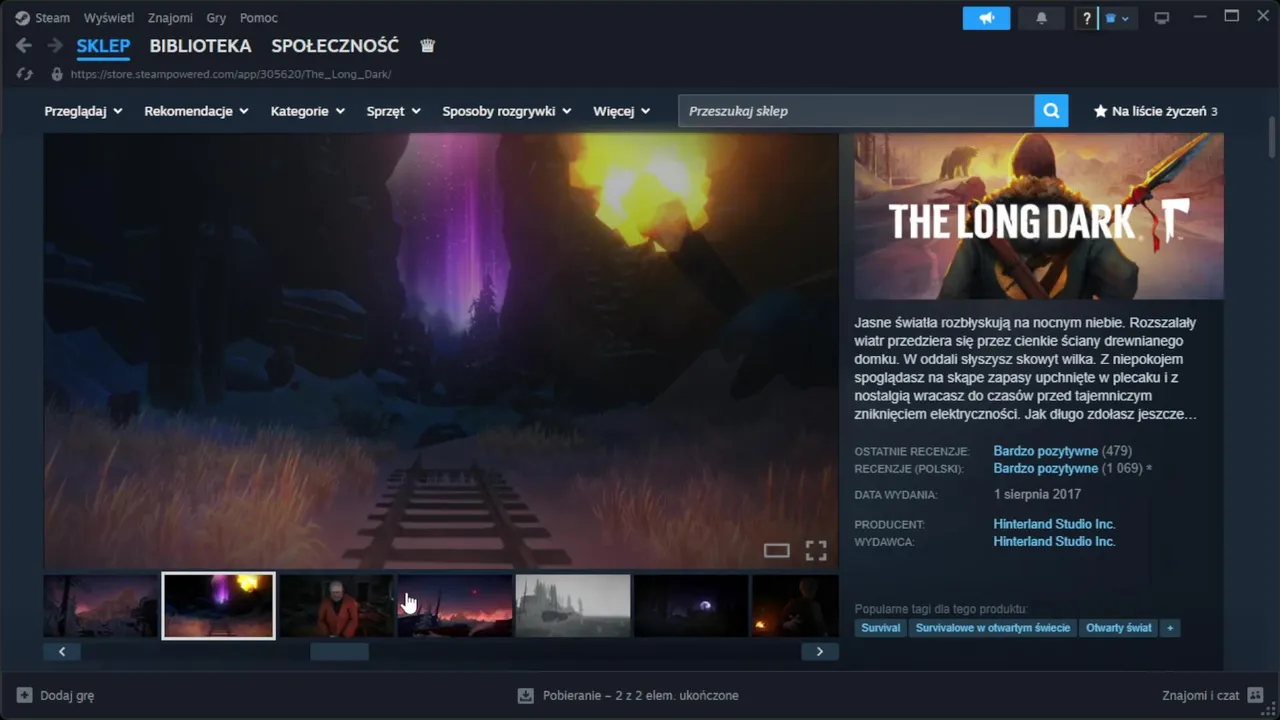Switch to the SPOŁECZNOŚĆ tab
The width and height of the screenshot is (1280, 720).
pos(335,46)
